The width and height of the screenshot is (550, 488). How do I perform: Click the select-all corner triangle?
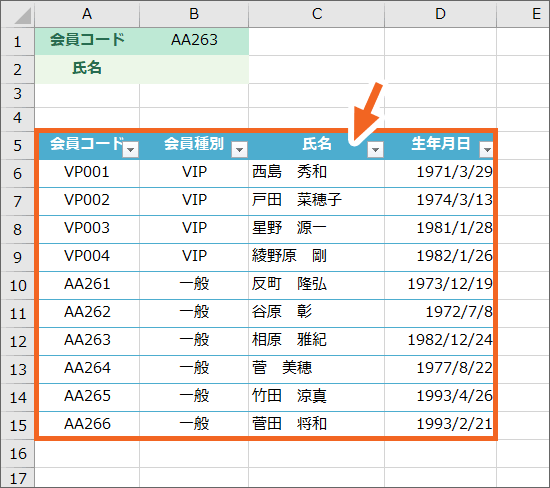coord(22,16)
